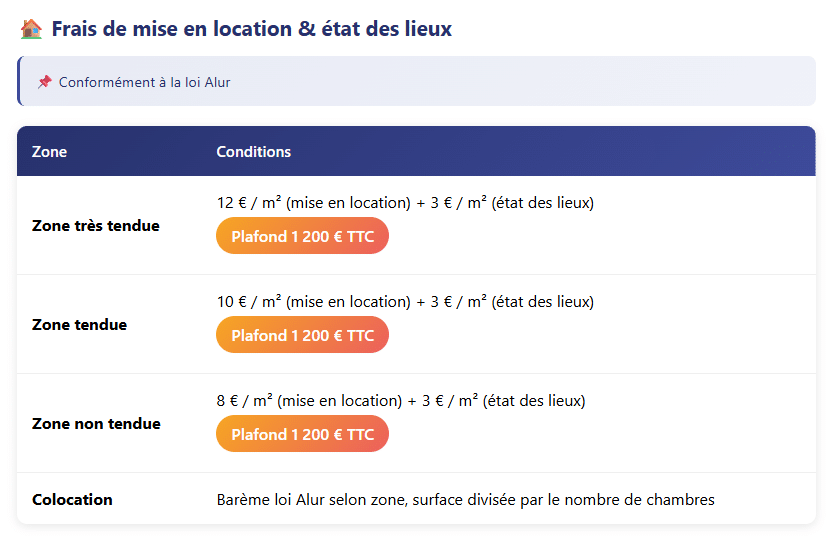Click the 10 € / m² rate text
This screenshot has width=833, height=547.
click(249, 302)
